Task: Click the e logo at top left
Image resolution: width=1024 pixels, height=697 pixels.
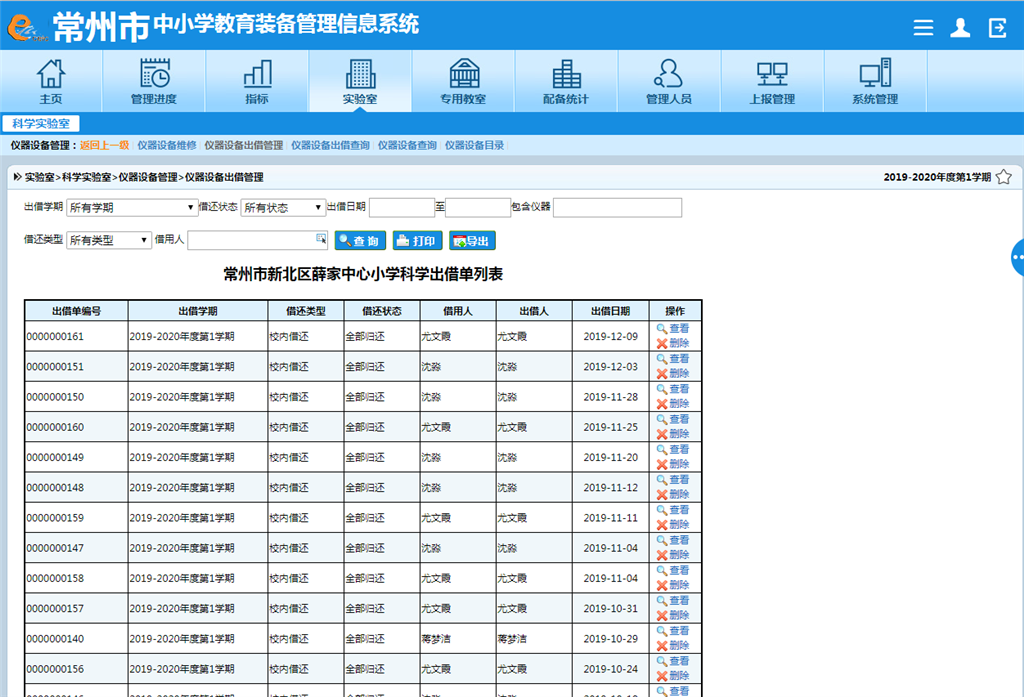Action: 25,28
